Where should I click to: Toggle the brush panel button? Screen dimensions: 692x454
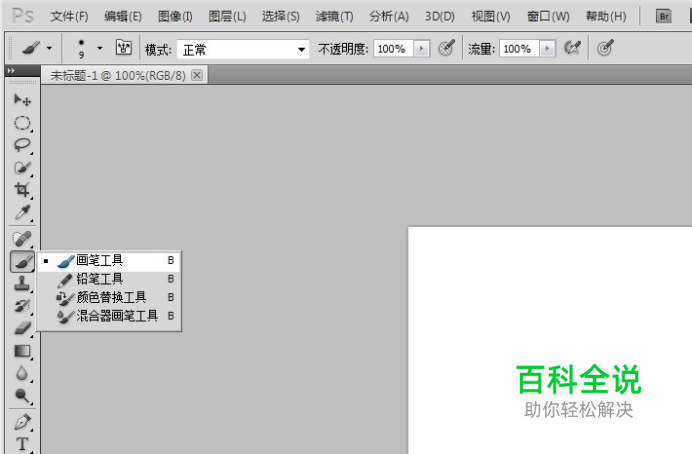coord(124,47)
